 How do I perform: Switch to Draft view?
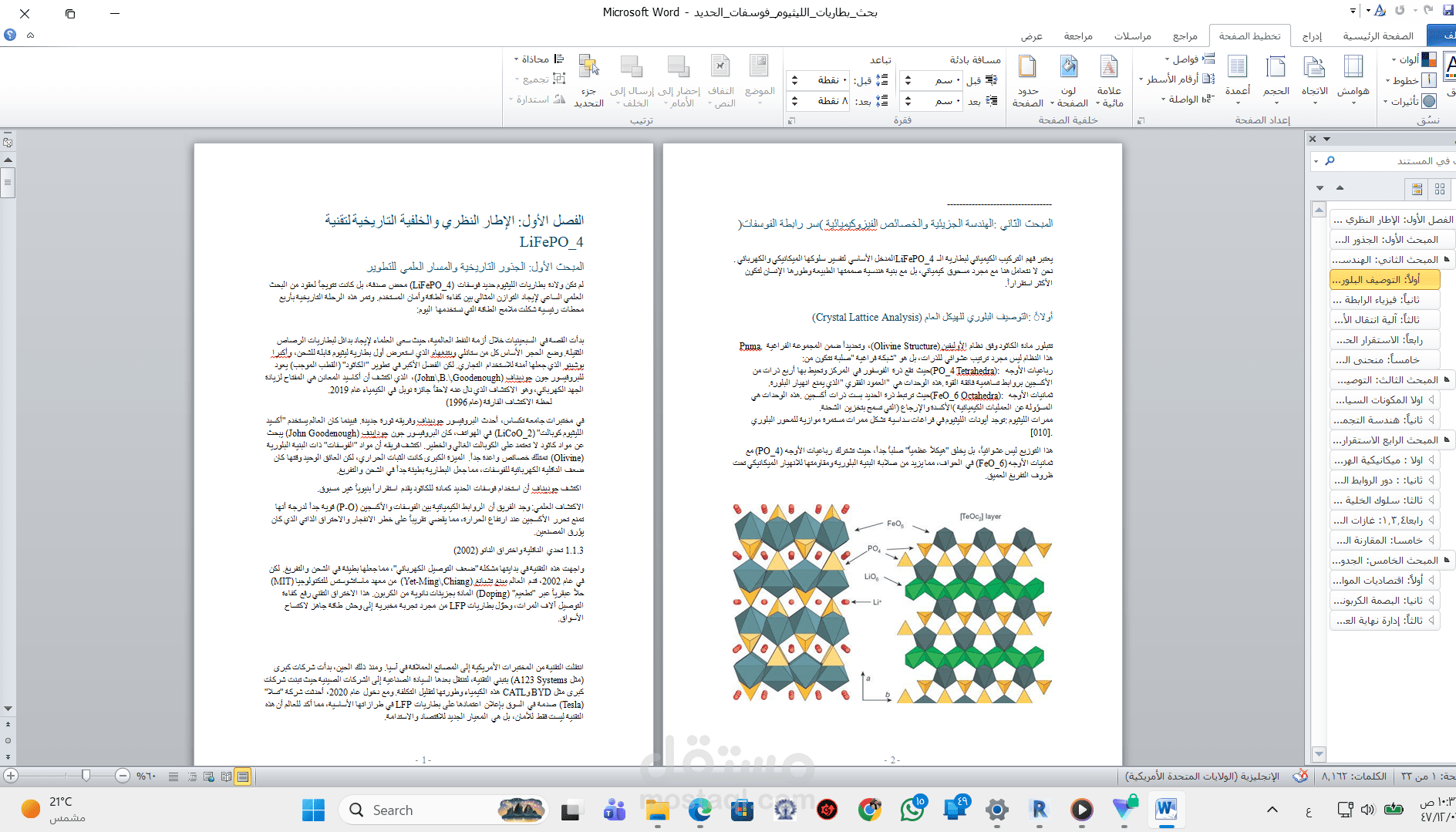[x=174, y=776]
